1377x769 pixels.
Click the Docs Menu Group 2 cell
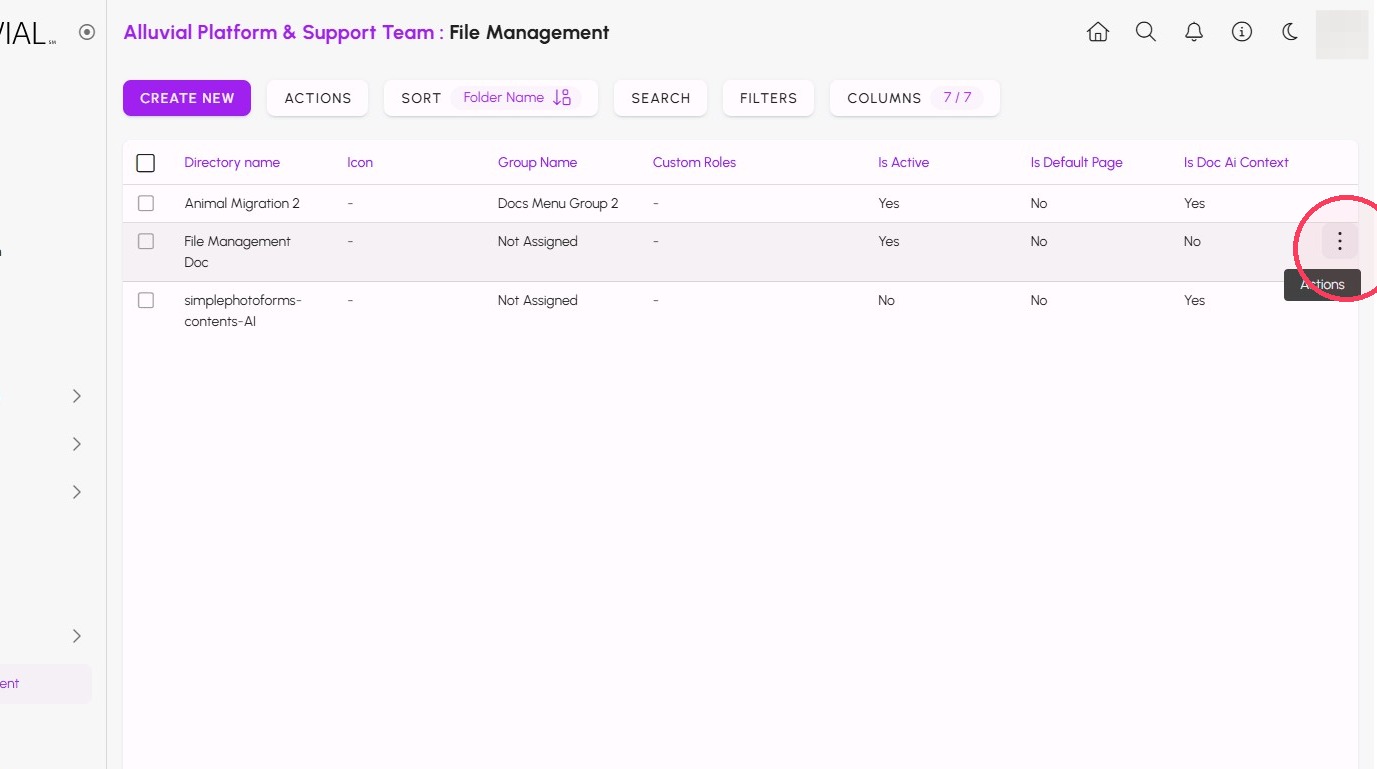click(558, 203)
